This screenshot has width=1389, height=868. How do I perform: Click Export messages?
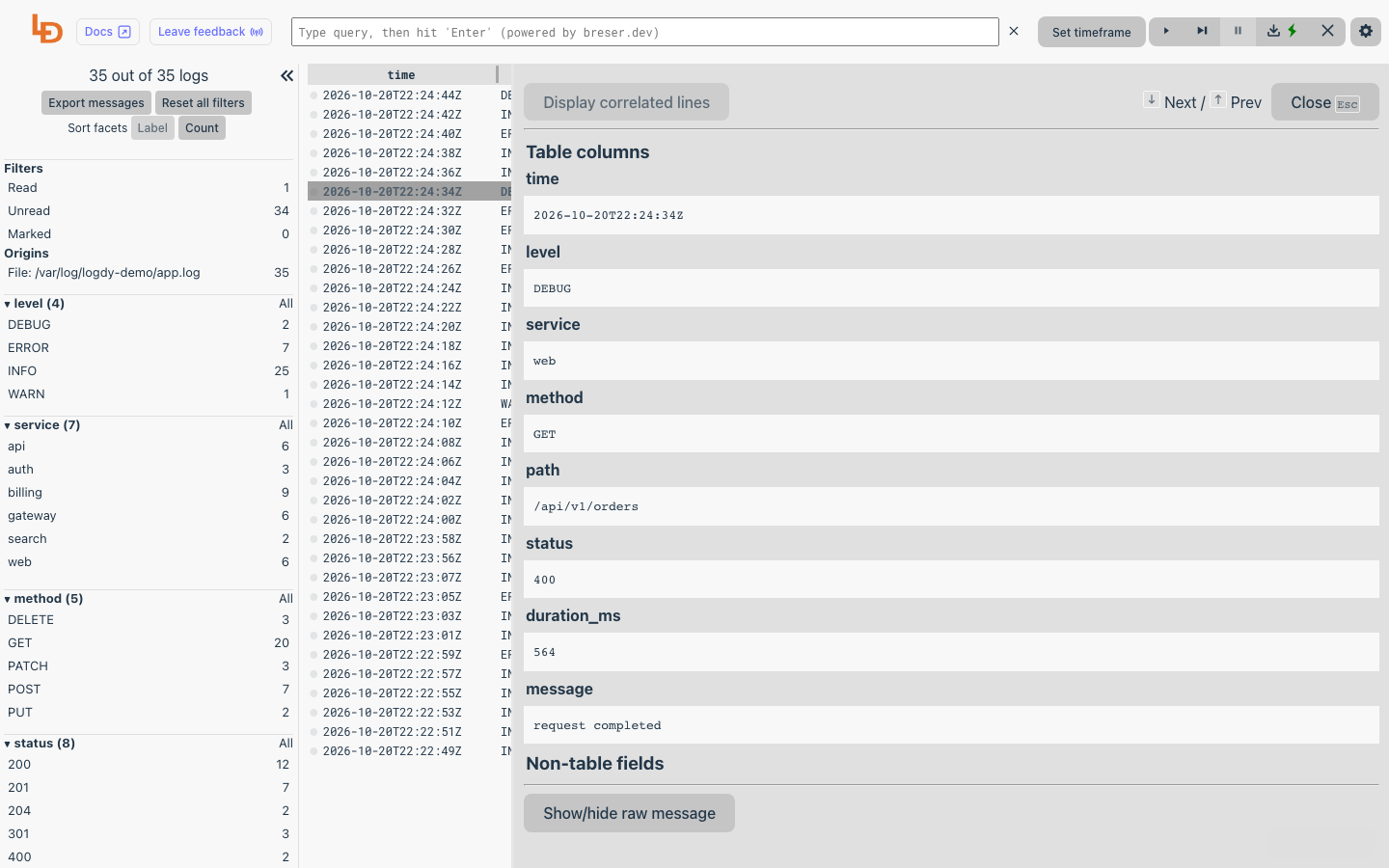click(x=96, y=103)
